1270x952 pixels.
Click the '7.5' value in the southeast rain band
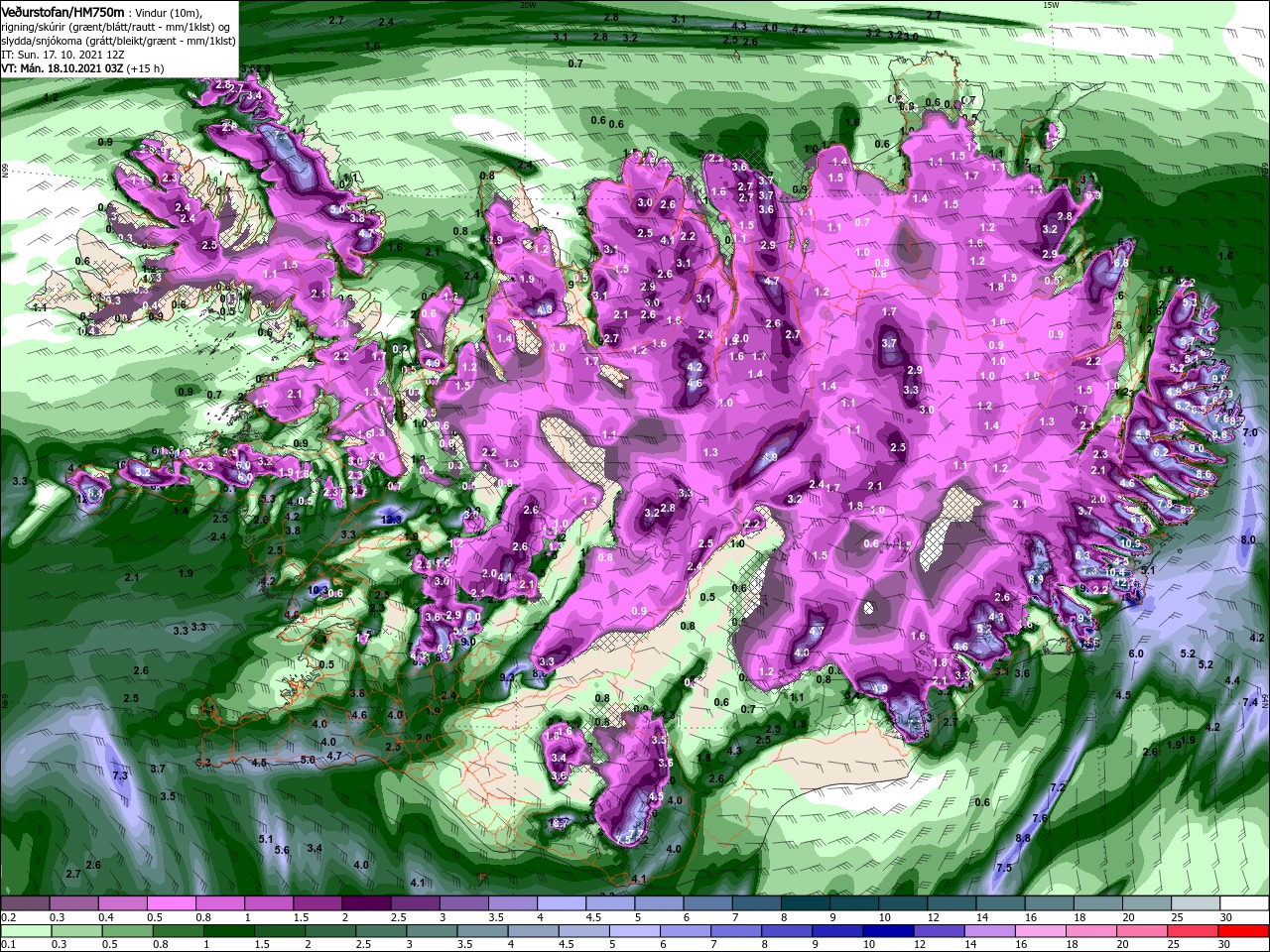[x=1004, y=868]
